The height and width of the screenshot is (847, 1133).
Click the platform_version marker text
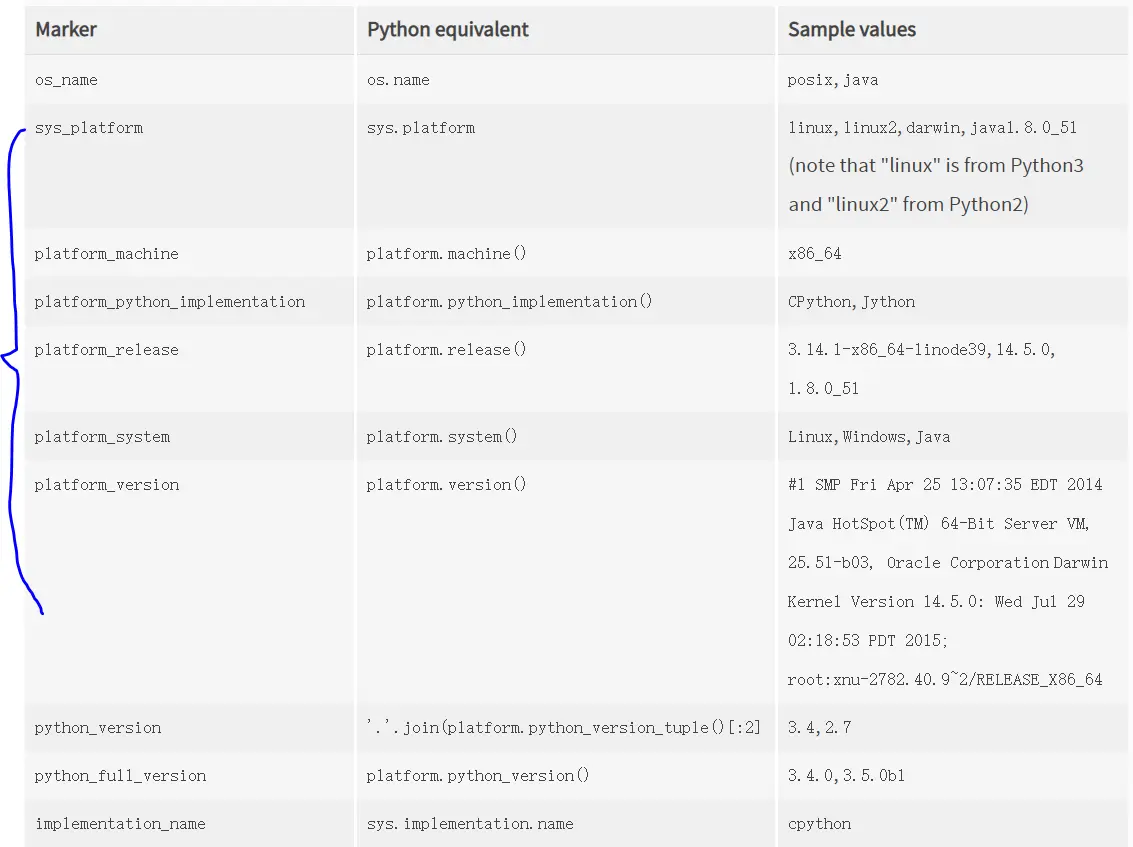point(107,485)
